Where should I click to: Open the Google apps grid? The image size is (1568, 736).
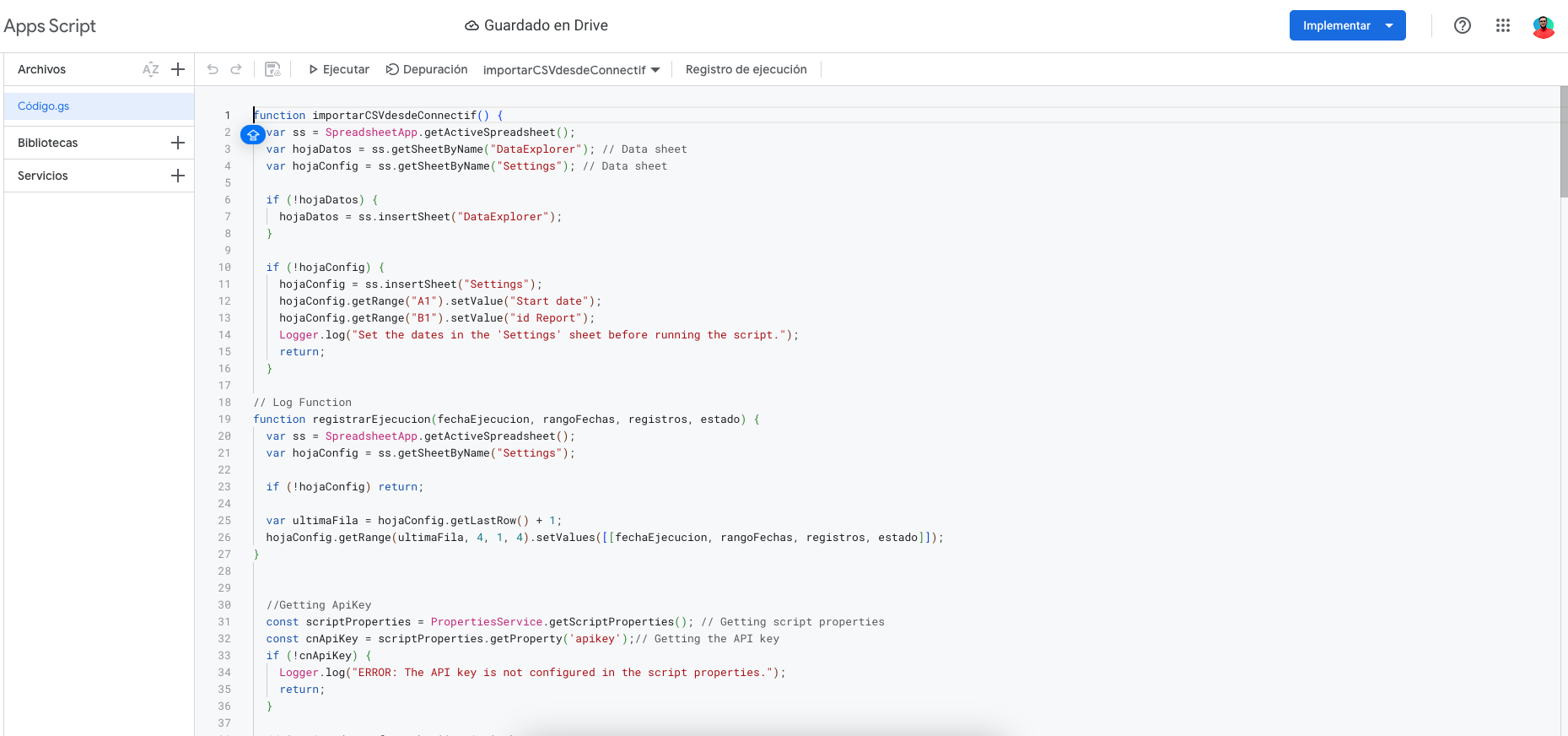(1503, 25)
